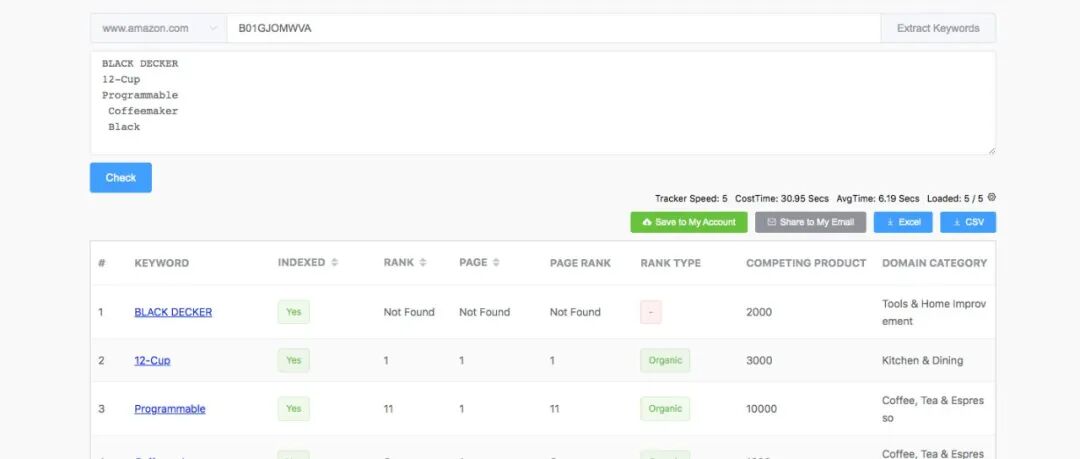This screenshot has width=1080, height=459.
Task: Sort by the RANK column arrows
Action: pos(423,263)
